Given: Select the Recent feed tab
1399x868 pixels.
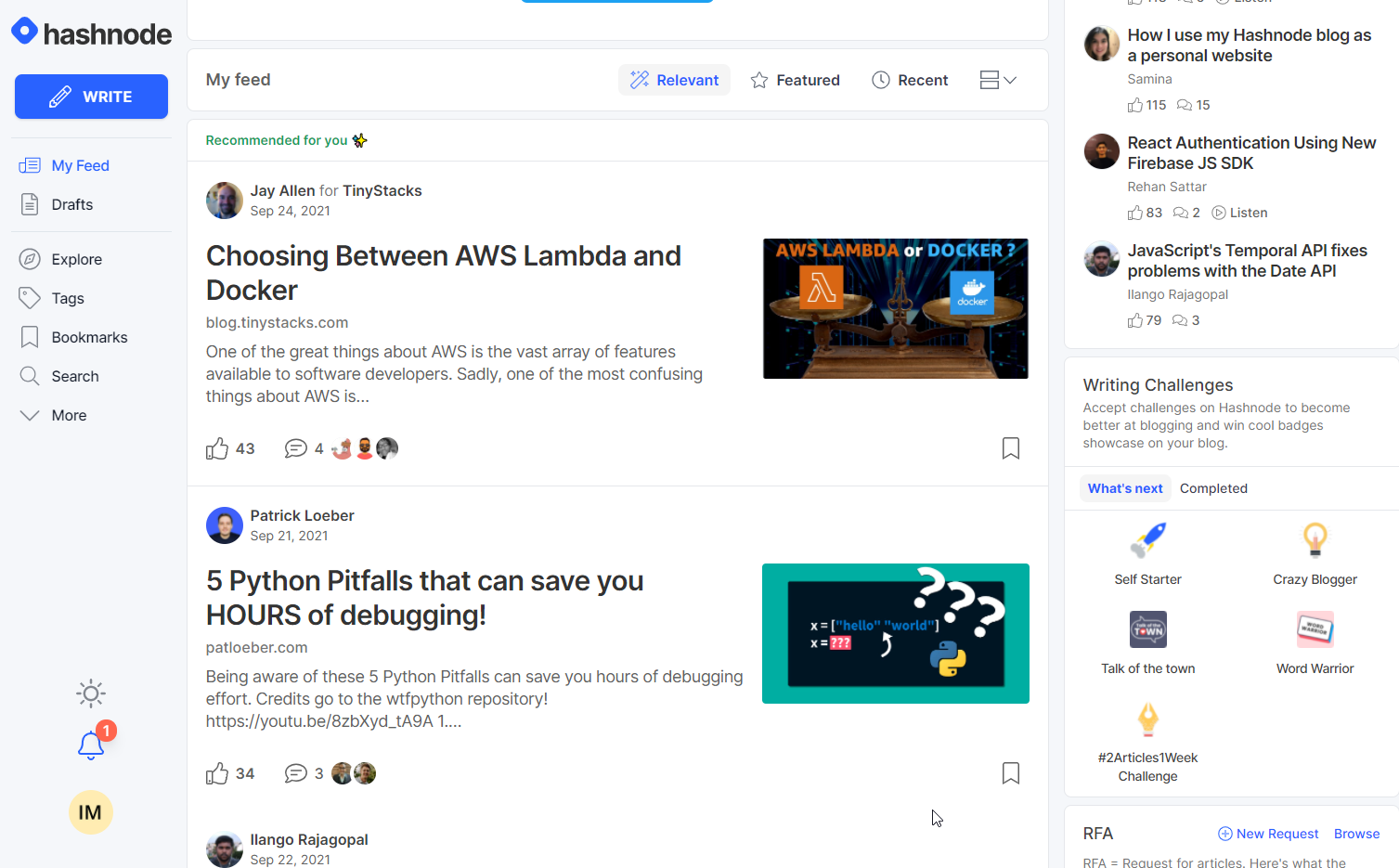Looking at the screenshot, I should (910, 80).
